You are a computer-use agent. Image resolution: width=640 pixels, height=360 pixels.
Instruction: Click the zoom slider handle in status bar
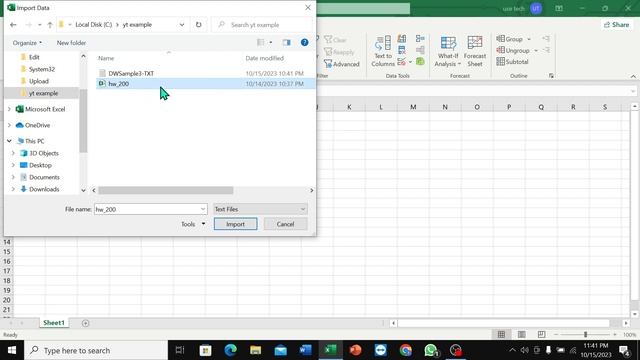585,335
